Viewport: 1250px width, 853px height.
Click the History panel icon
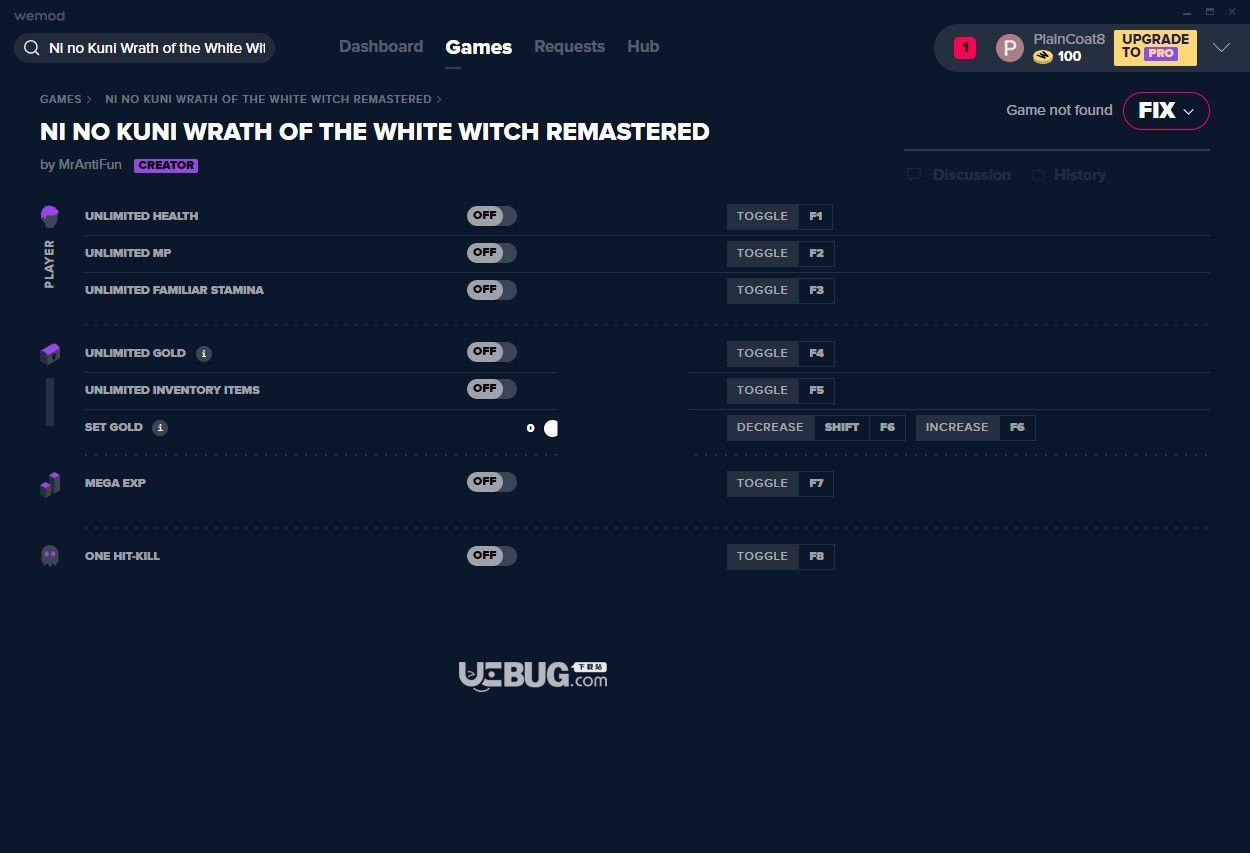(x=1038, y=175)
